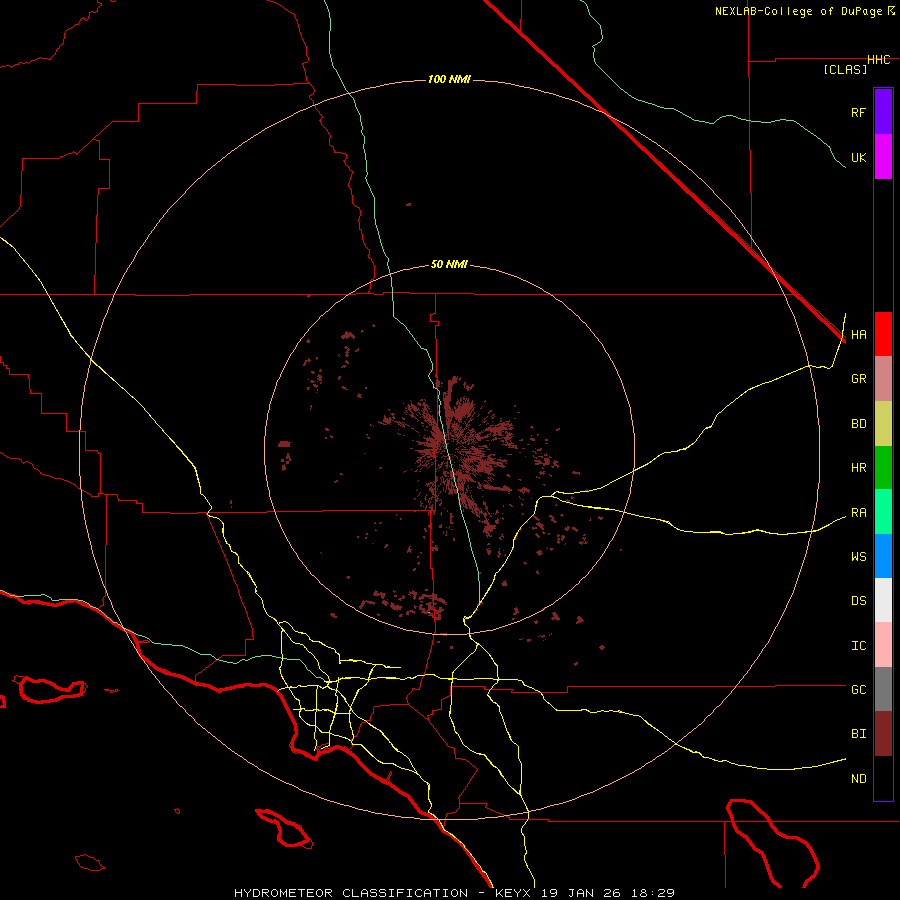This screenshot has width=900, height=900.
Task: Pick the RA aqua-green legend swatch
Action: click(883, 512)
